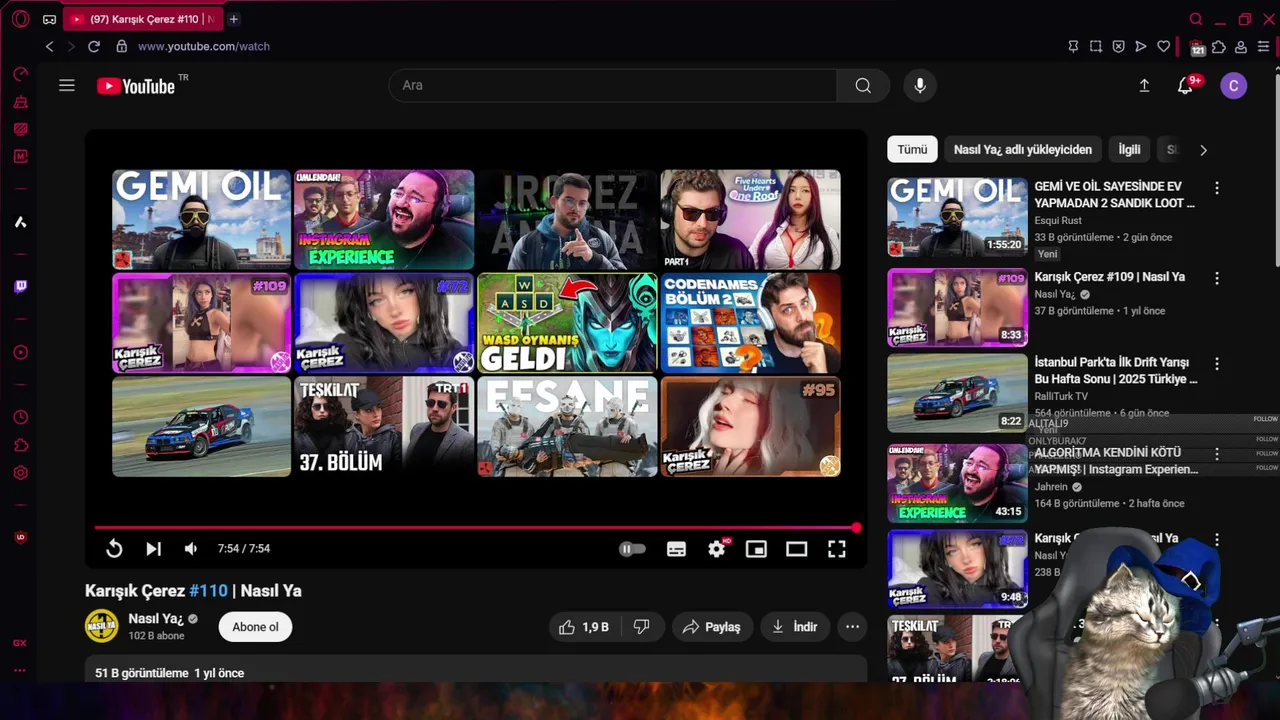Open the three-dot more actions button
The width and height of the screenshot is (1280, 720).
tap(852, 627)
